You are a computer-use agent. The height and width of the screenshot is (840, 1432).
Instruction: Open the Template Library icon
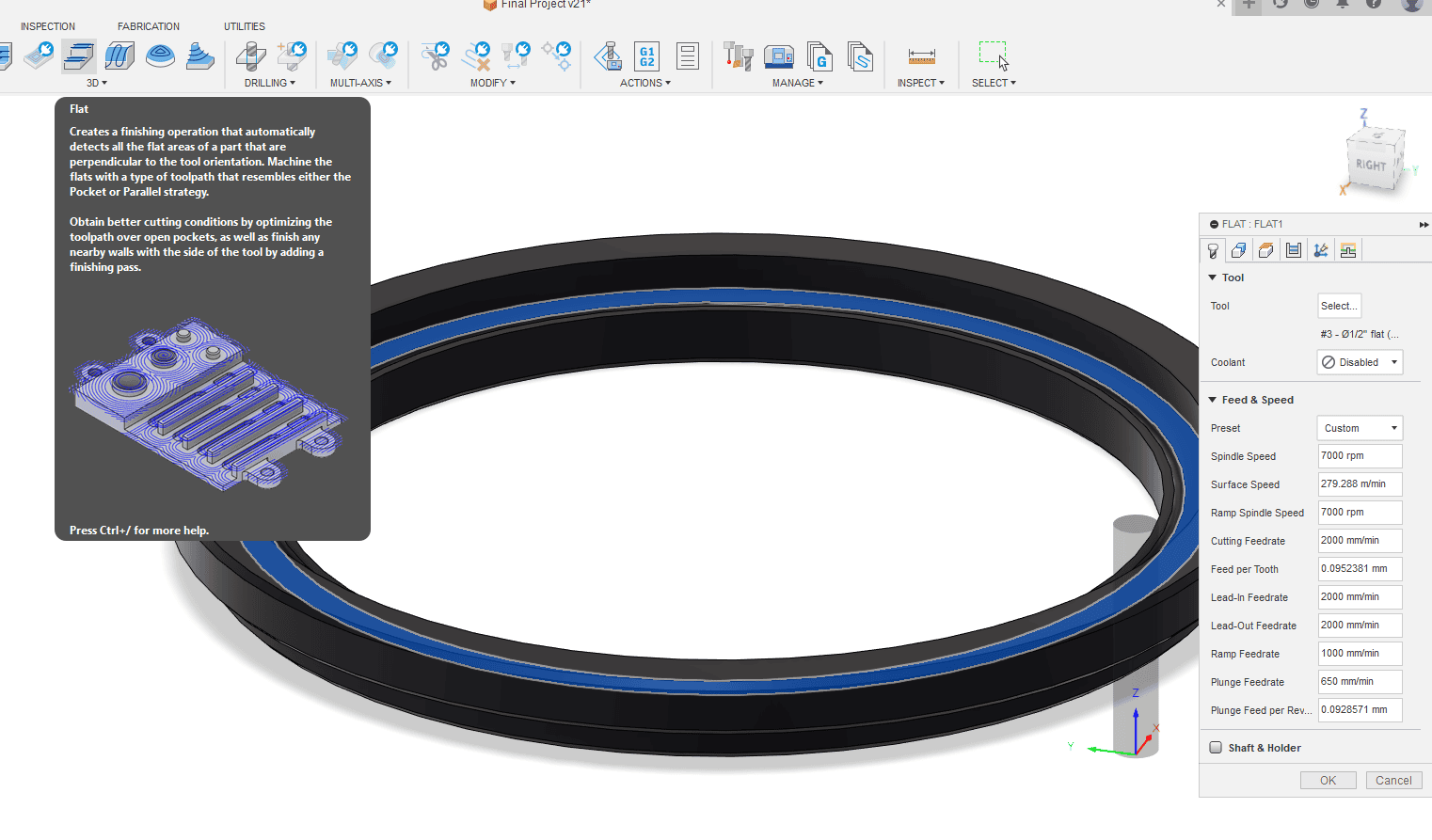(860, 56)
